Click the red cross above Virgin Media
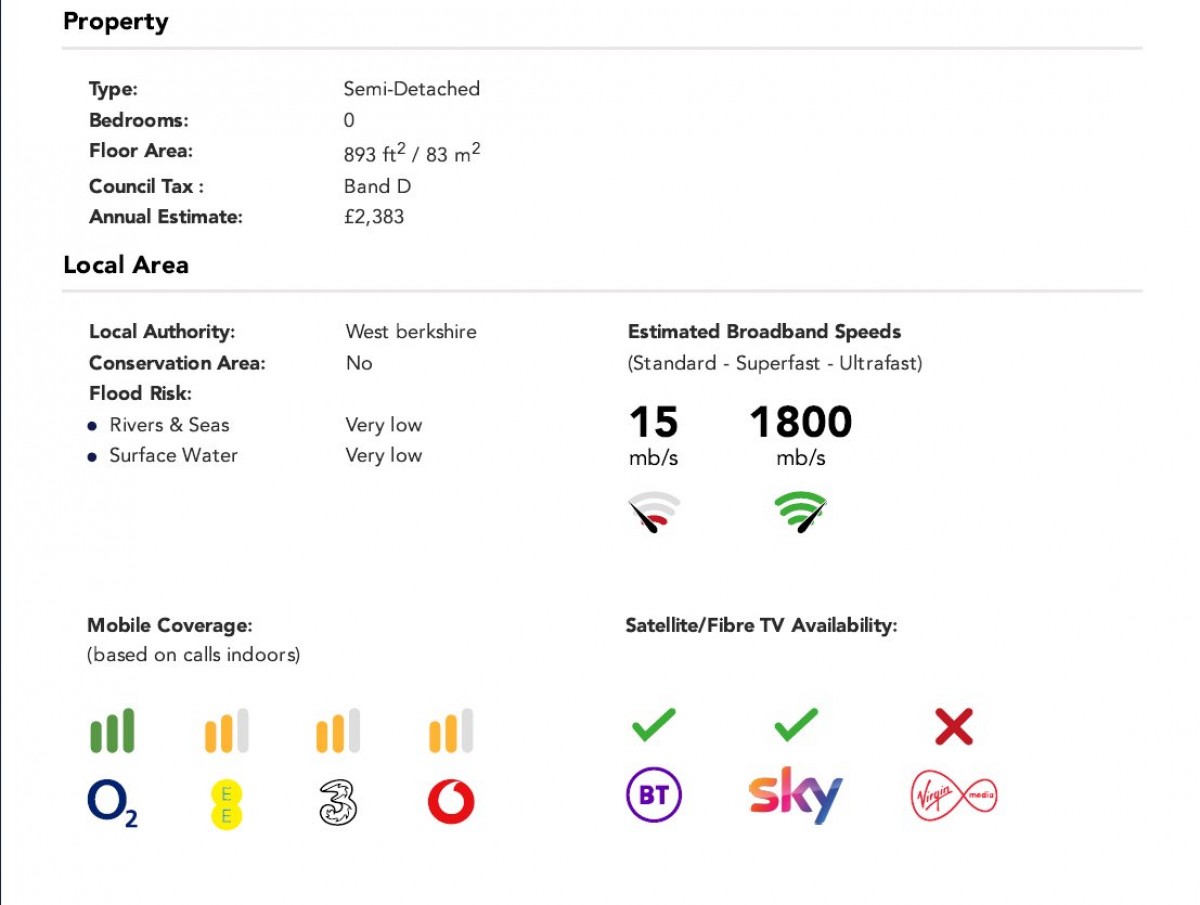 pos(953,727)
